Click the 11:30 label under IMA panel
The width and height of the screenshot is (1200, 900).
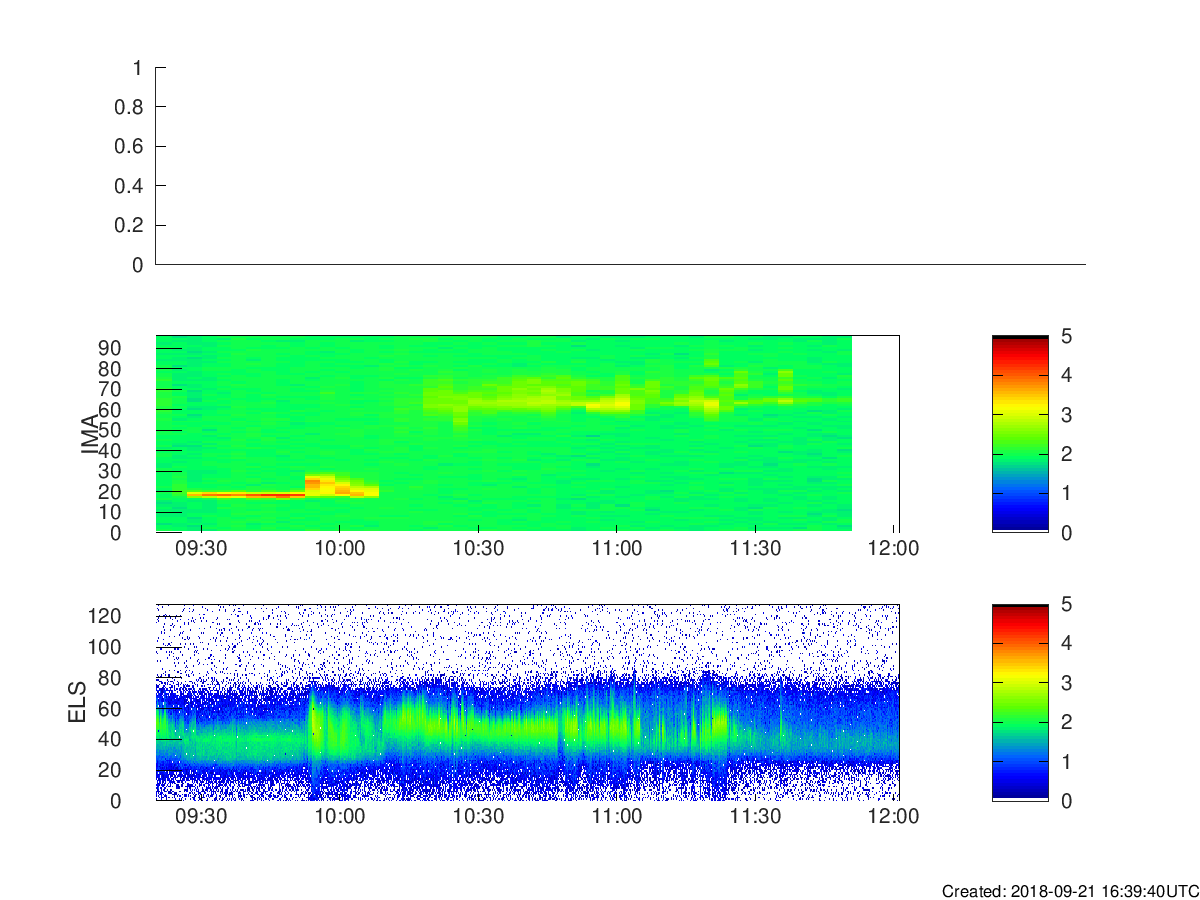[755, 548]
